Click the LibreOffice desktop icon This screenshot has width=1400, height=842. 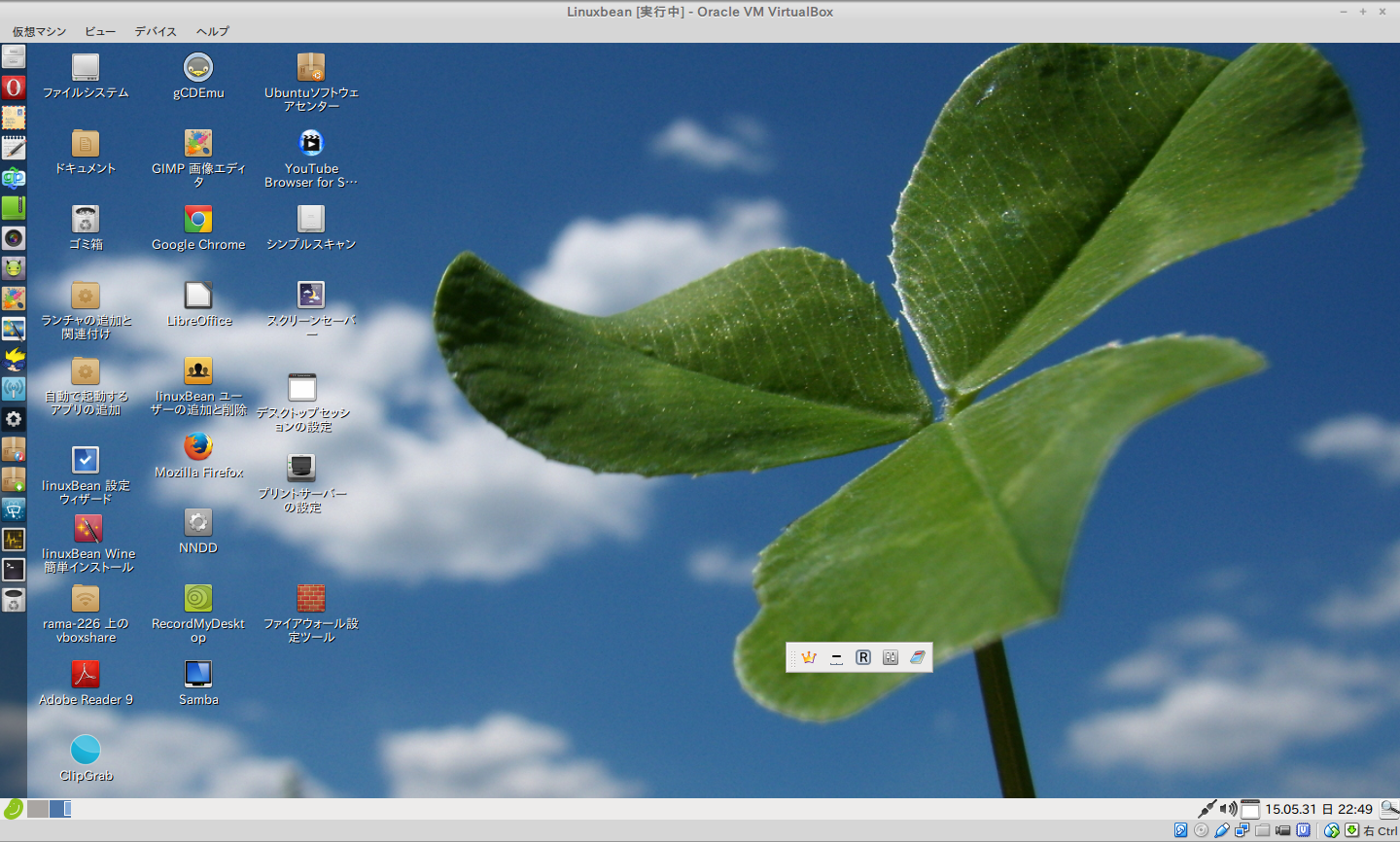click(x=198, y=296)
